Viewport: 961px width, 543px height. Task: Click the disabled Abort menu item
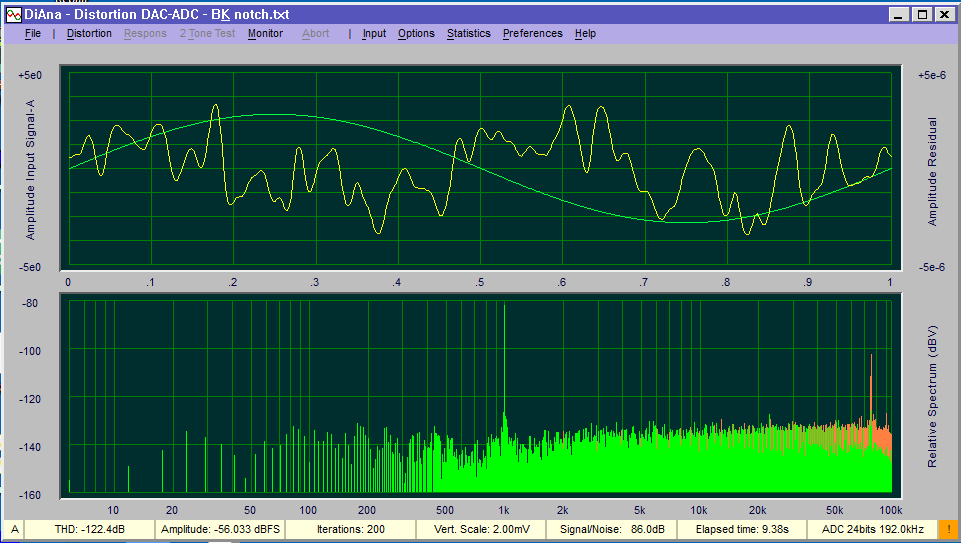coord(316,34)
